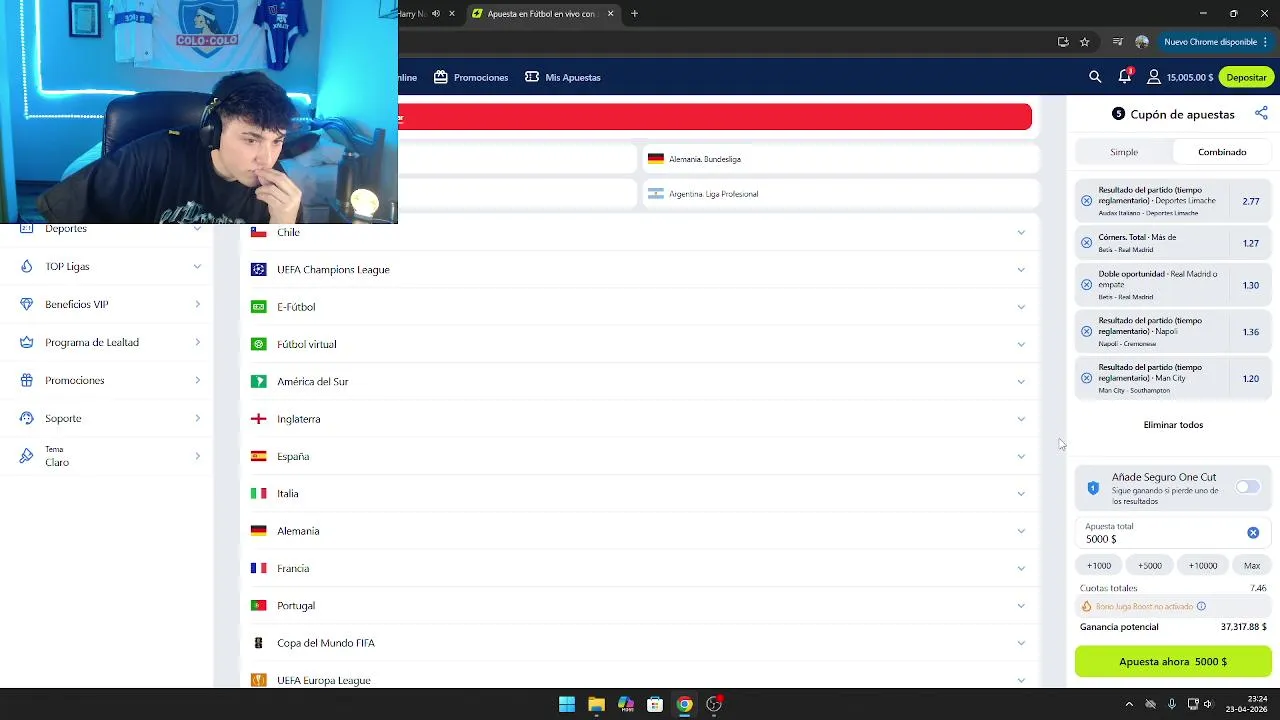Expand Alemania leagues
1280x720 pixels.
tap(1021, 531)
